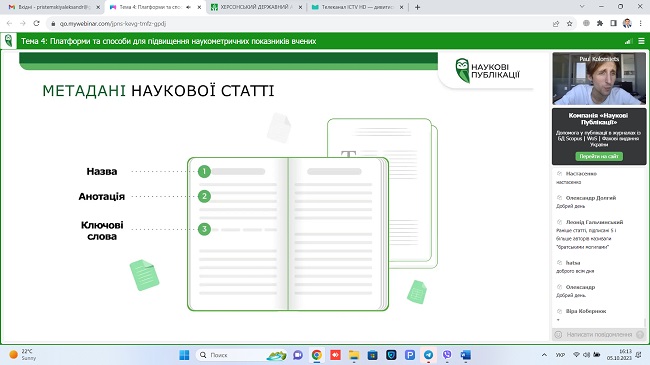650x365 pixels.
Task: Type in the Написати повідомлення chat field
Action: coord(599,334)
